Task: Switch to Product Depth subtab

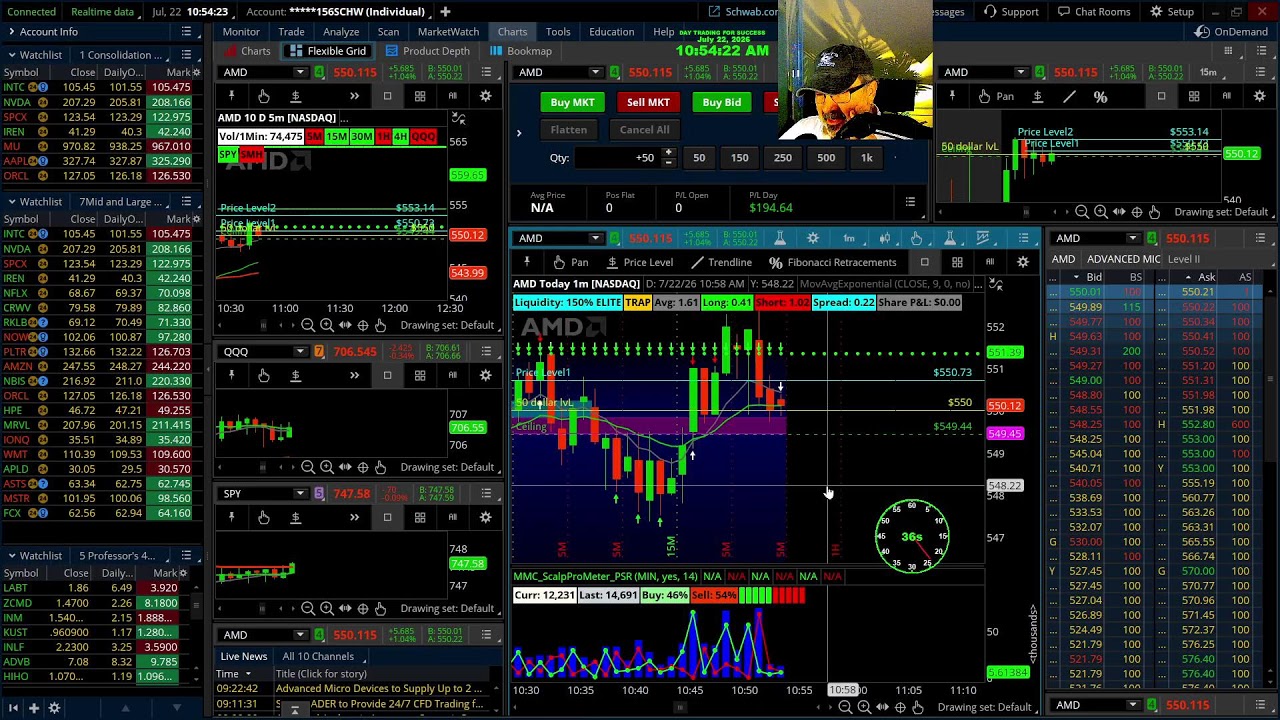Action: click(427, 51)
